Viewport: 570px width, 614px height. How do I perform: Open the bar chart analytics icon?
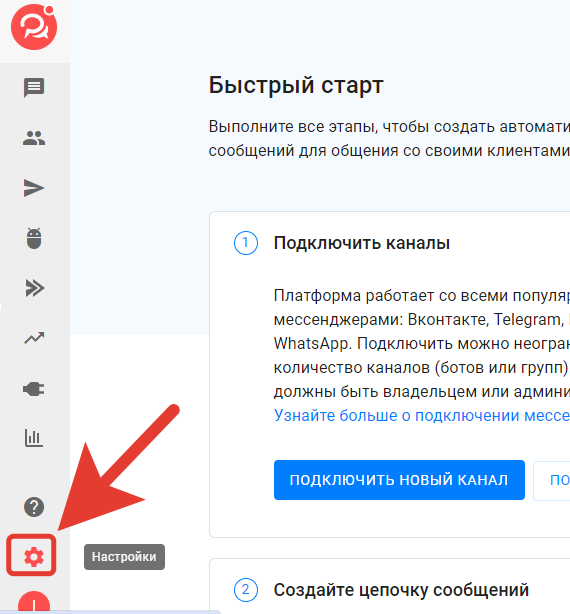pos(34,438)
